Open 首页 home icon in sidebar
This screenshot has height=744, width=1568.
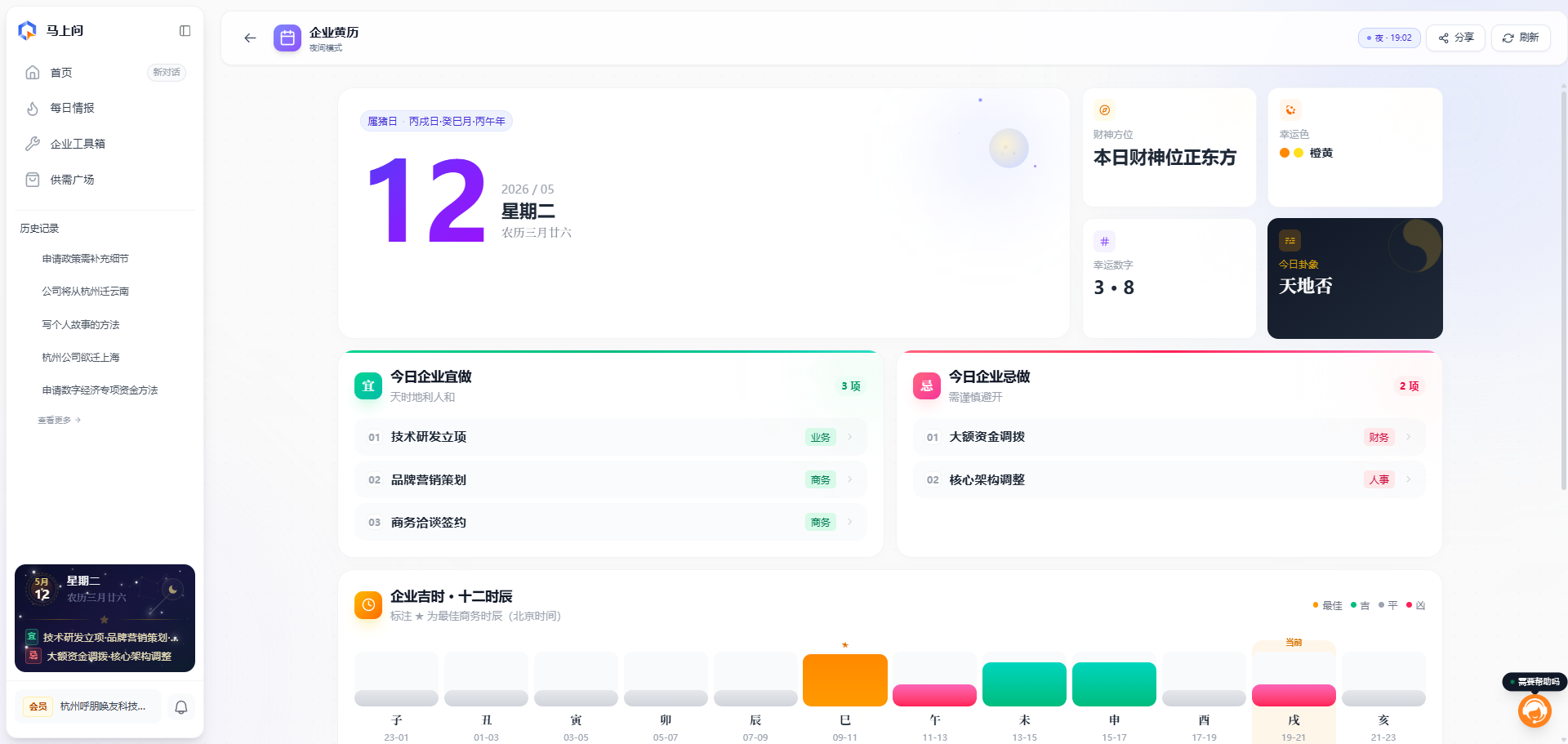(33, 73)
